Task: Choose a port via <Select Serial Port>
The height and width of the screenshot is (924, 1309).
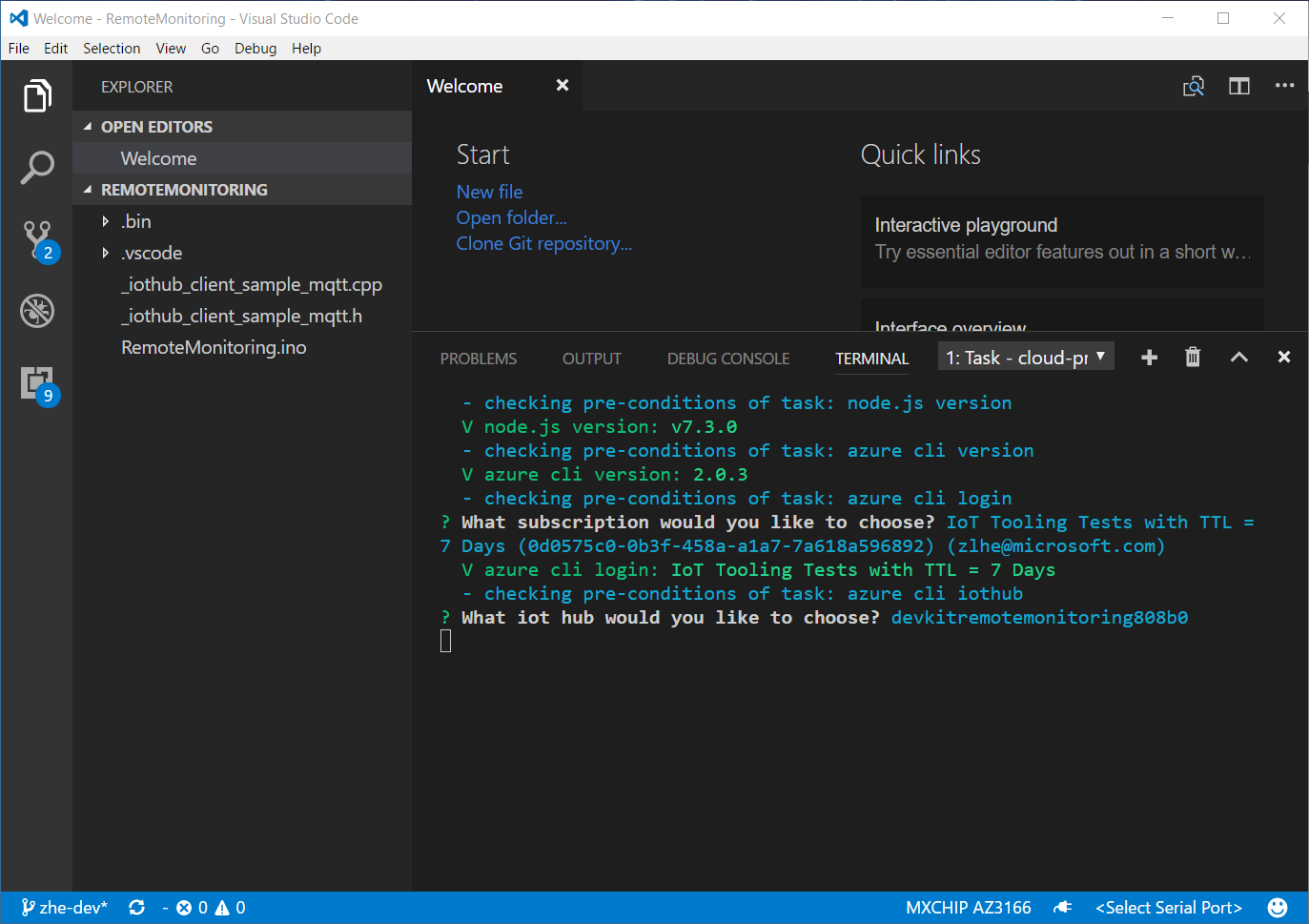Action: (1169, 908)
